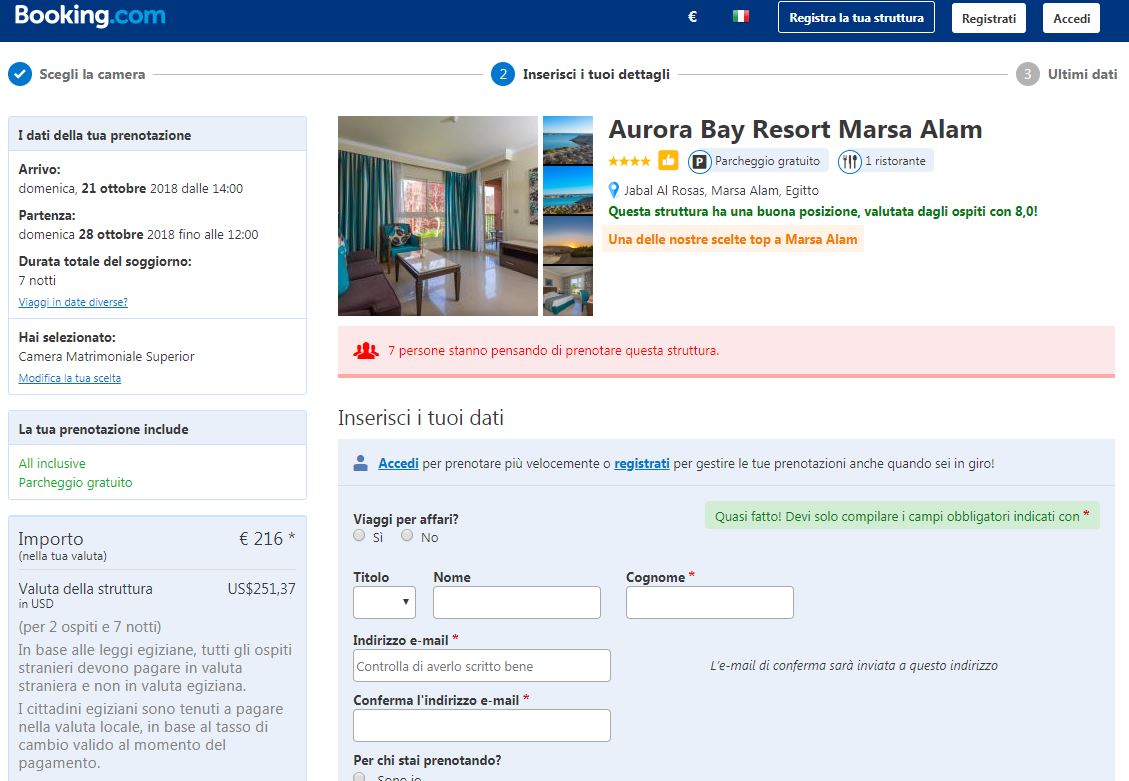Open the top coastline thumbnail
The image size is (1129, 781).
568,140
